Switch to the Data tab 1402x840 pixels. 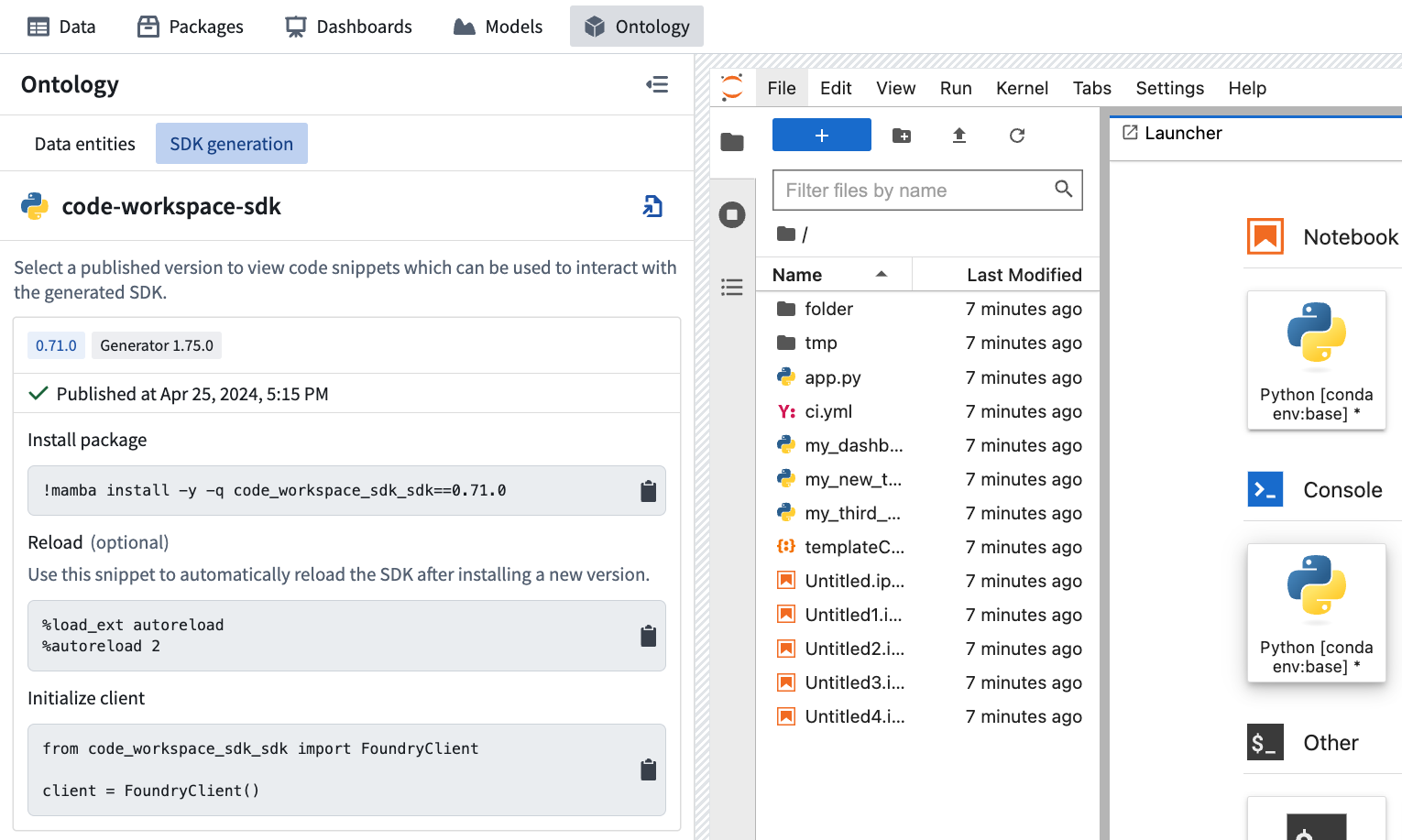pyautogui.click(x=61, y=27)
